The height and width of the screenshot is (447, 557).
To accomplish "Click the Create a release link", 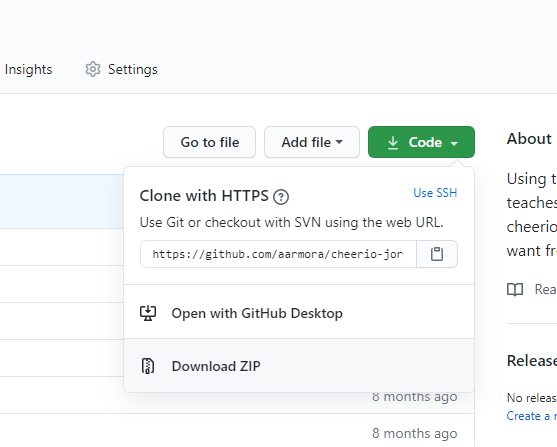I will pyautogui.click(x=531, y=416).
